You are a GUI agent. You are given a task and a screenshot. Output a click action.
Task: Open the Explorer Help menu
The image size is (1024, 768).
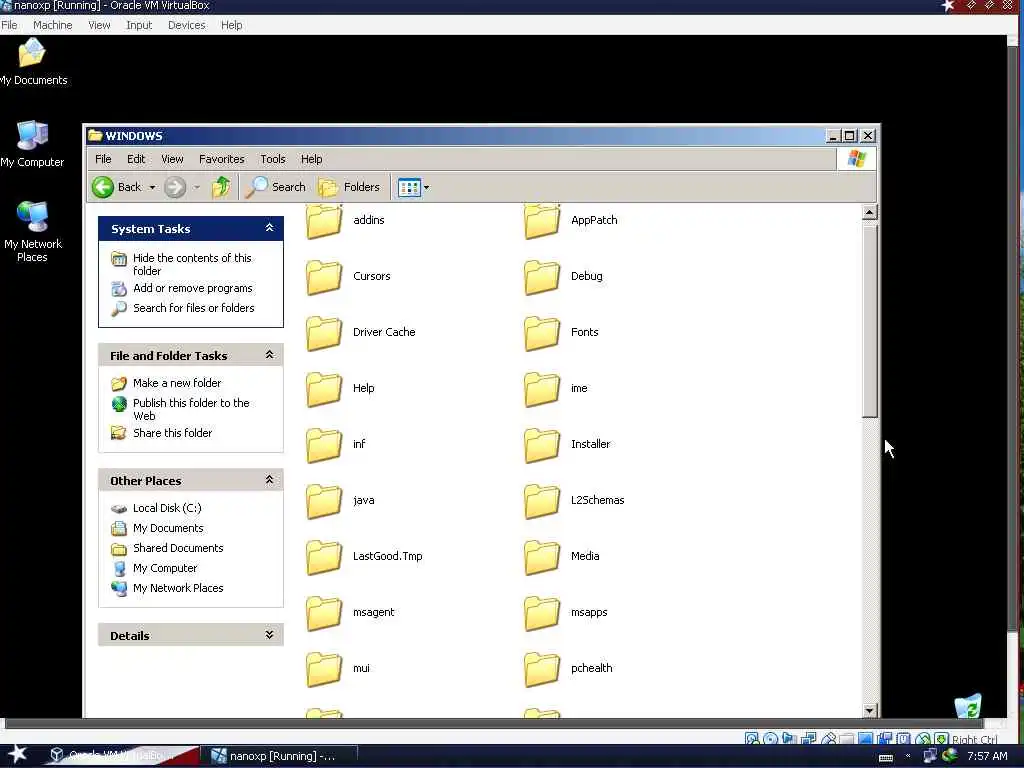[x=312, y=159]
